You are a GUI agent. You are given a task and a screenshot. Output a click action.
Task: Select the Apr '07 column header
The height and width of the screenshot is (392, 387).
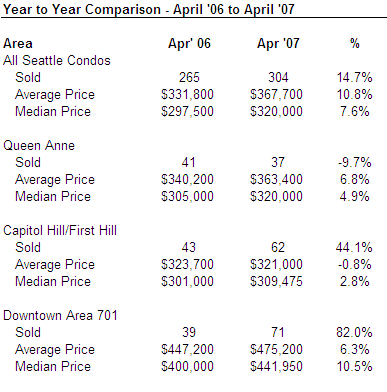tap(278, 44)
